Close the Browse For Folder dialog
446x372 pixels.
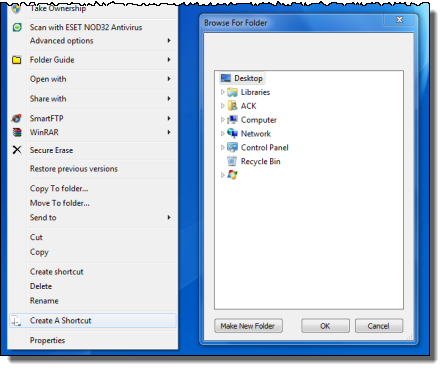click(x=399, y=20)
